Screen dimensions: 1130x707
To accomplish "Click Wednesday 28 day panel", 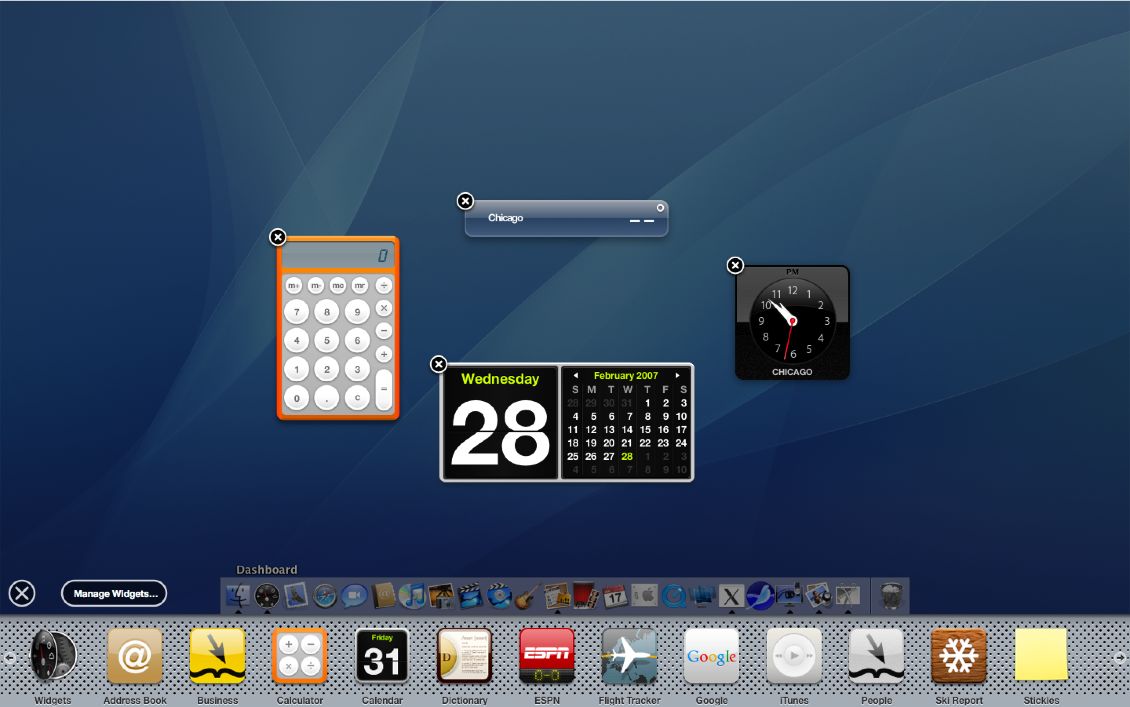I will click(x=500, y=422).
